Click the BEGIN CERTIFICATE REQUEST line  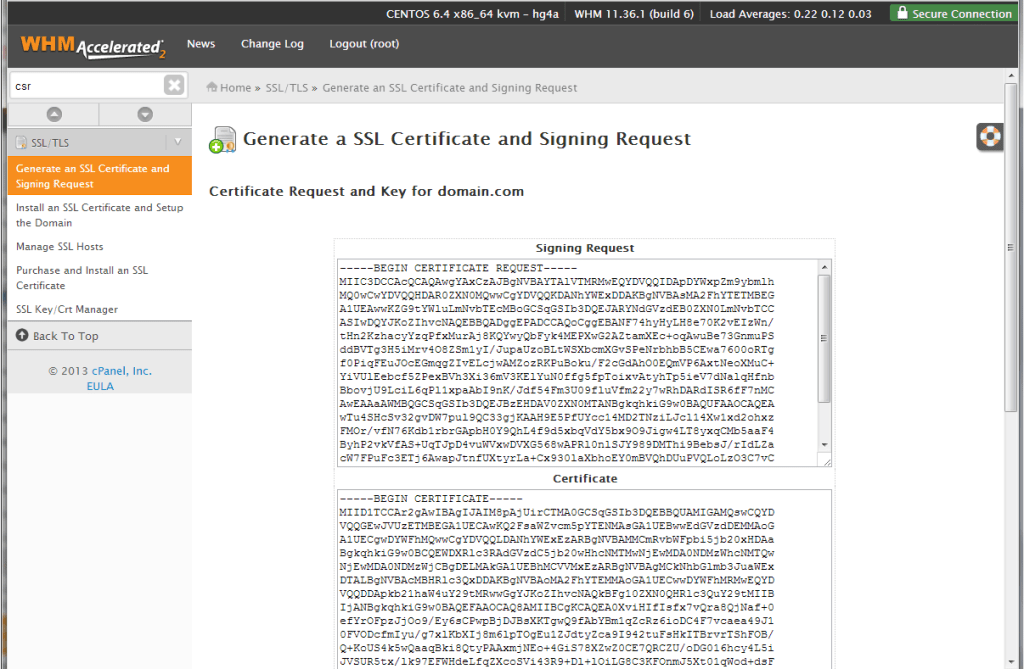point(458,268)
